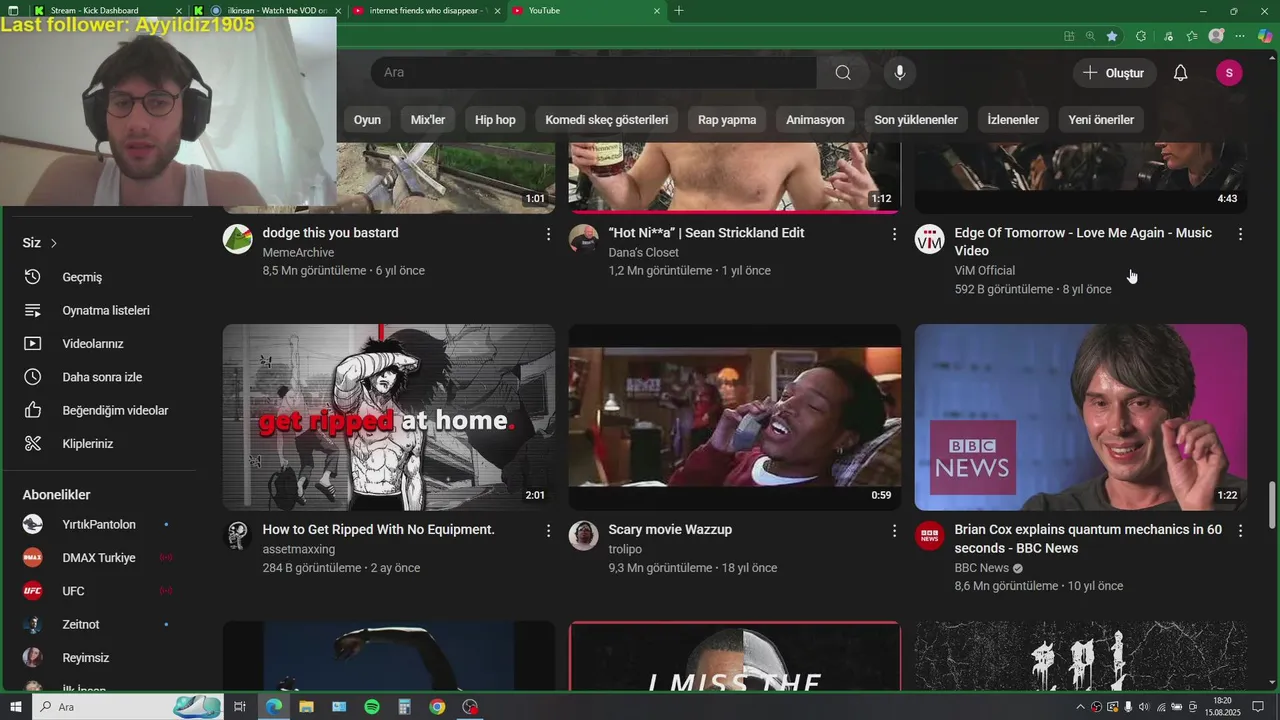Click the search magnifier button
Image resolution: width=1280 pixels, height=720 pixels.
[x=843, y=72]
